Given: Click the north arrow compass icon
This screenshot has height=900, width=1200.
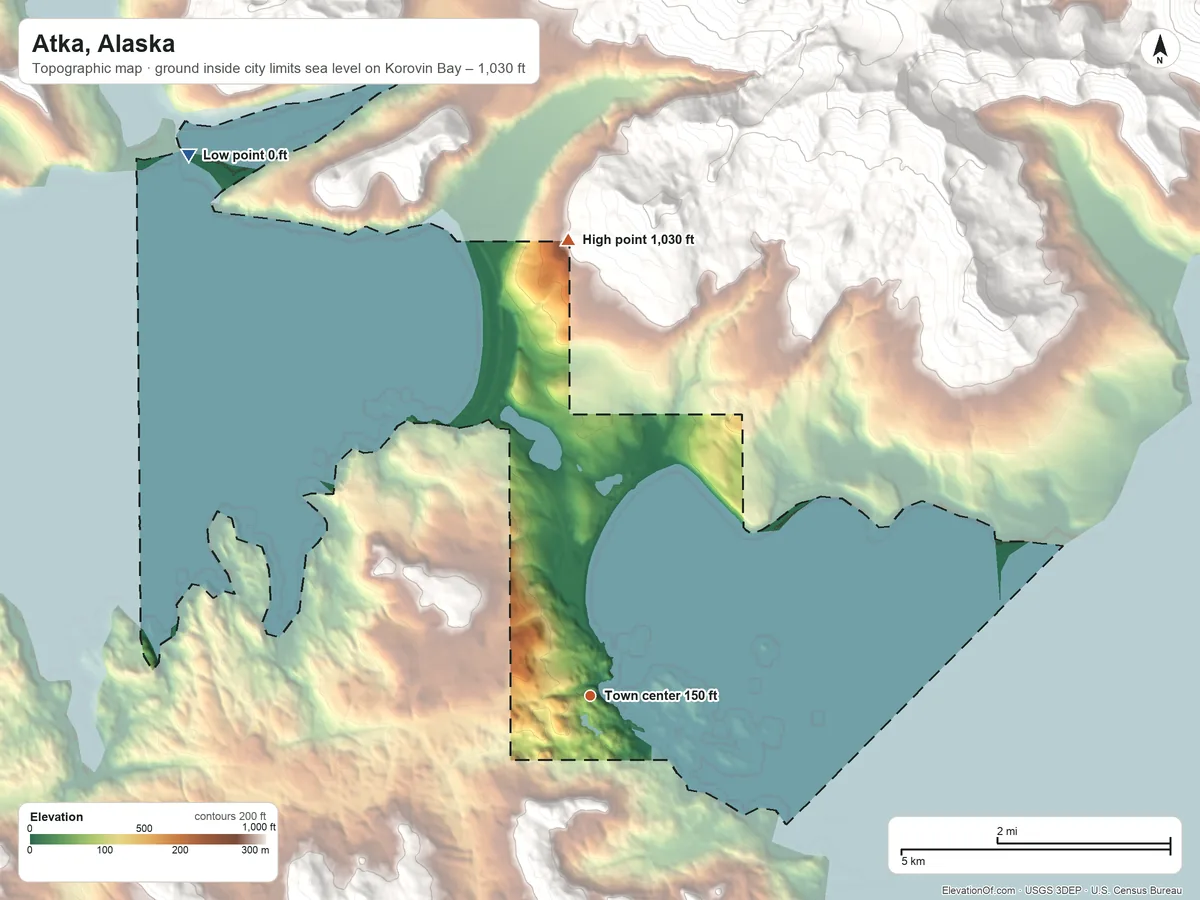Looking at the screenshot, I should tap(1159, 49).
